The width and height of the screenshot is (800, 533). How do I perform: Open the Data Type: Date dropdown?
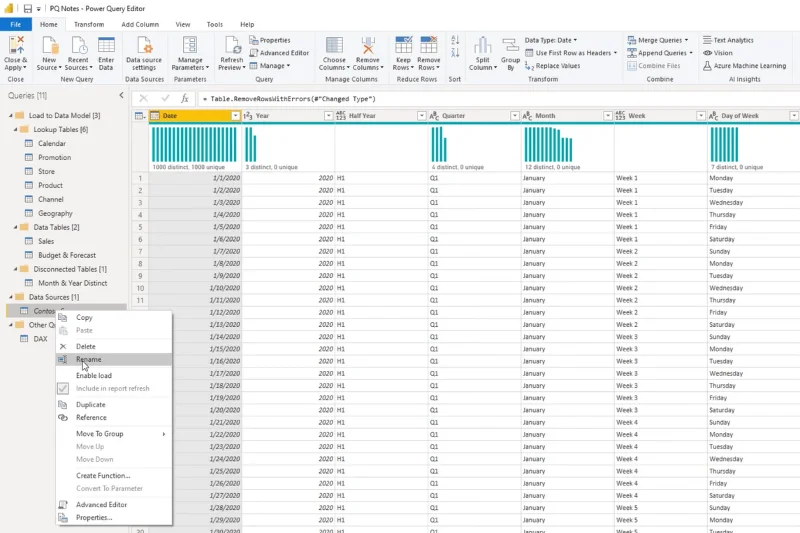pyautogui.click(x=551, y=40)
